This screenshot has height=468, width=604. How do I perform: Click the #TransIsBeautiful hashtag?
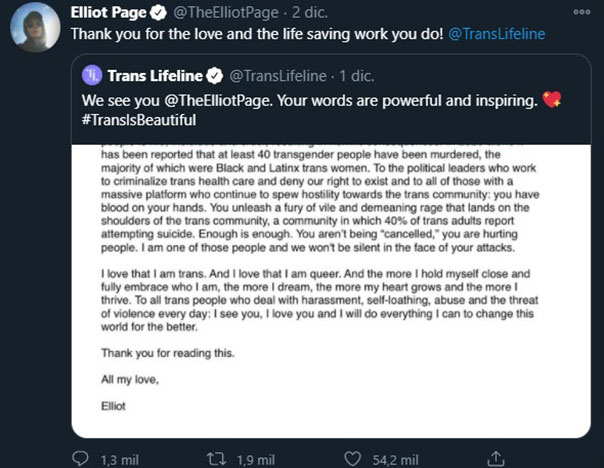(x=139, y=120)
